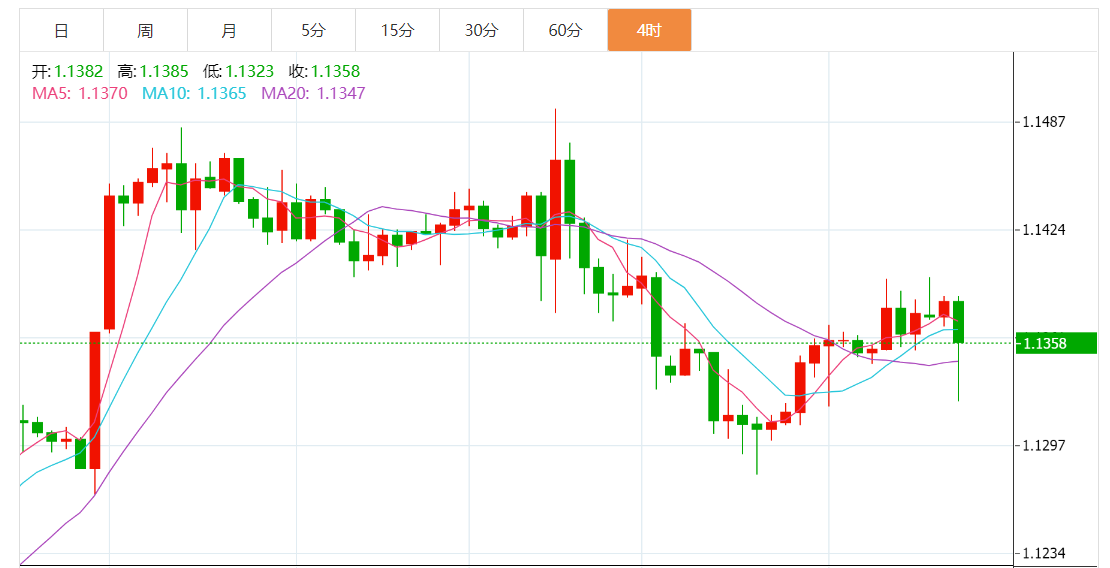Click the 收 closing price 1.1358
The image size is (1110, 568).
pos(336,71)
